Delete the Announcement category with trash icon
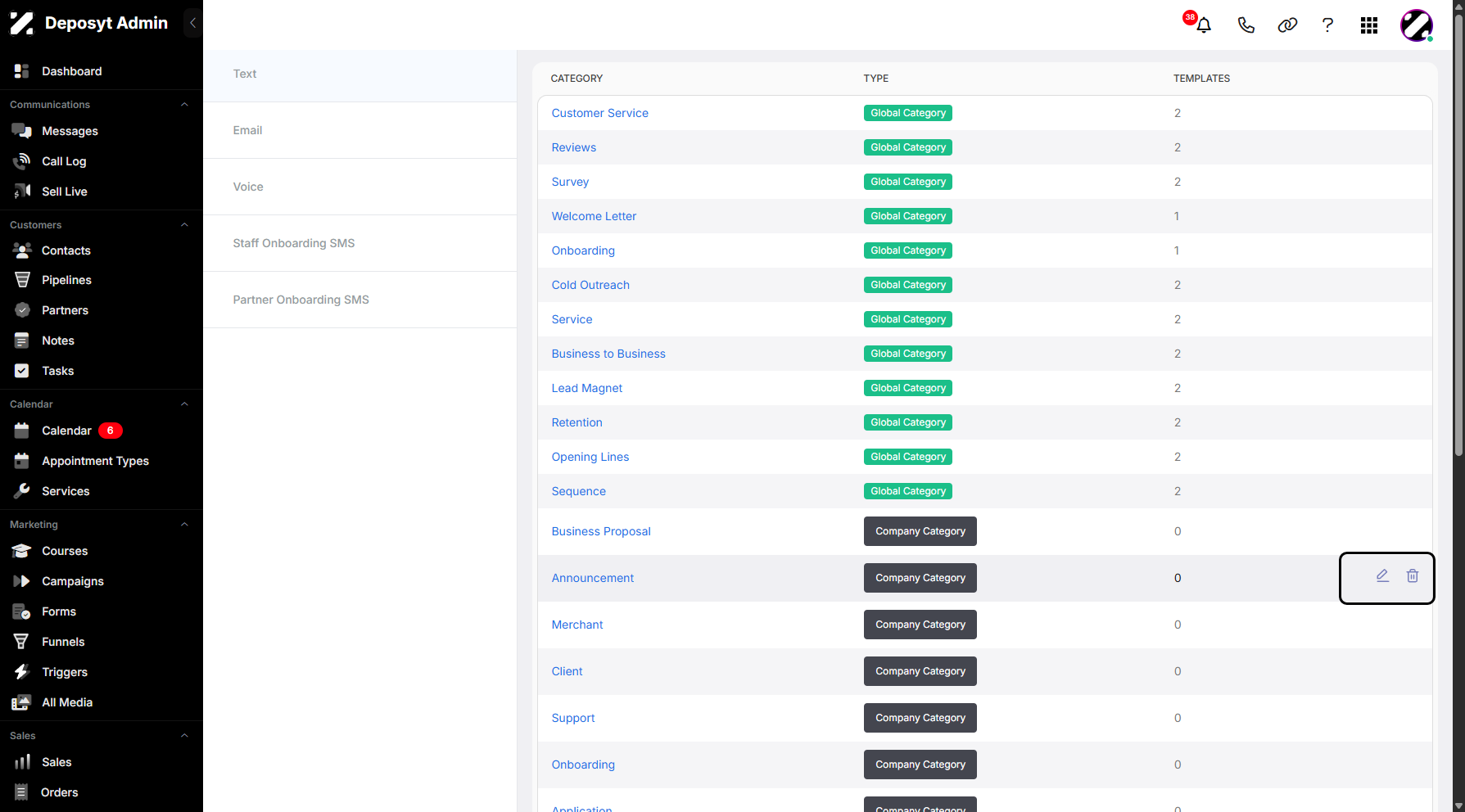The height and width of the screenshot is (812, 1465). point(1413,575)
